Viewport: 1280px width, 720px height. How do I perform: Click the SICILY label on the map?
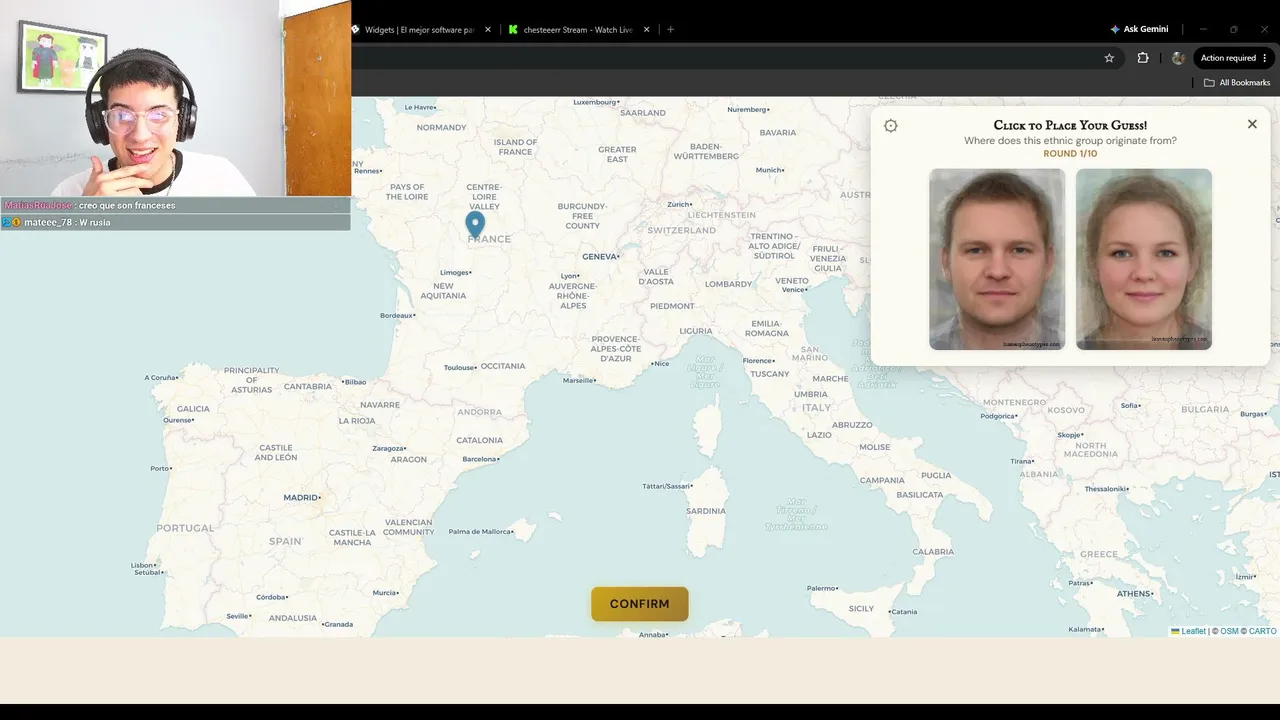pyautogui.click(x=861, y=608)
